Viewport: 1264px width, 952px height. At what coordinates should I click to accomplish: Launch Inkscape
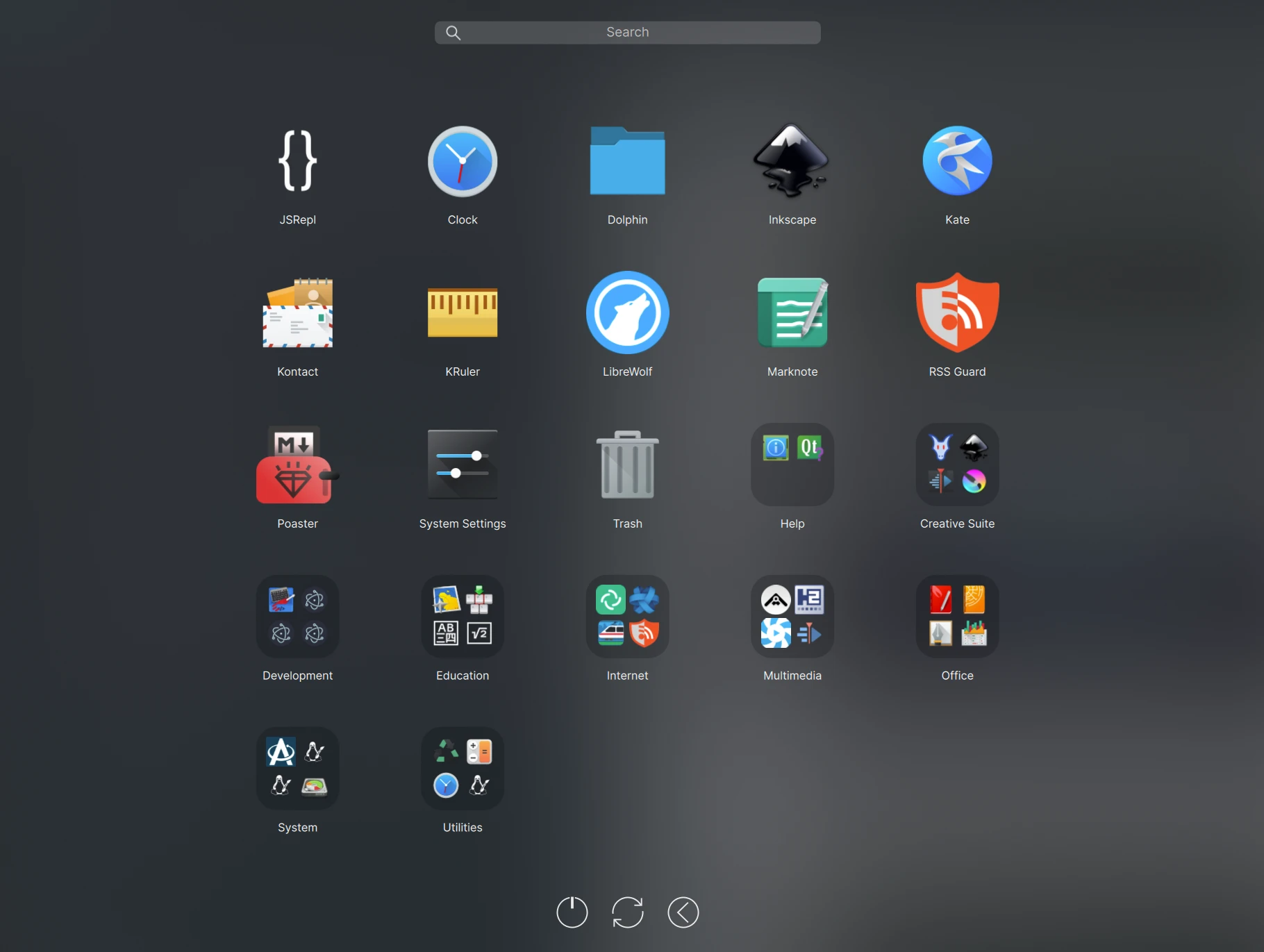coord(792,161)
